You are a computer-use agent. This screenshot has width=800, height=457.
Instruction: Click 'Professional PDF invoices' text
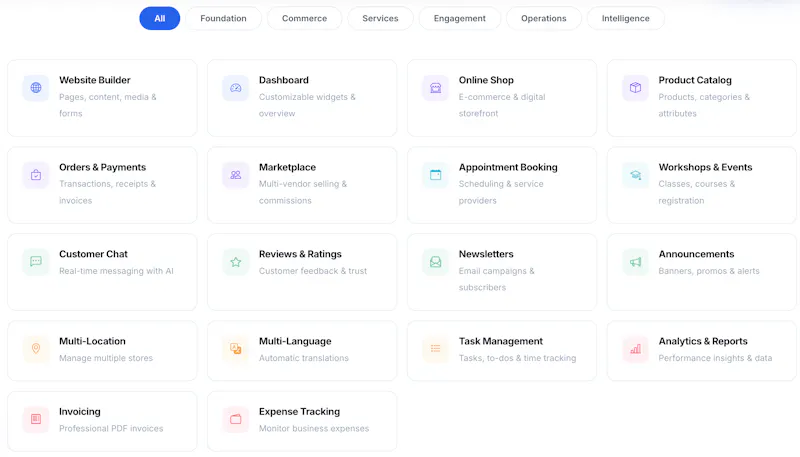pos(111,428)
